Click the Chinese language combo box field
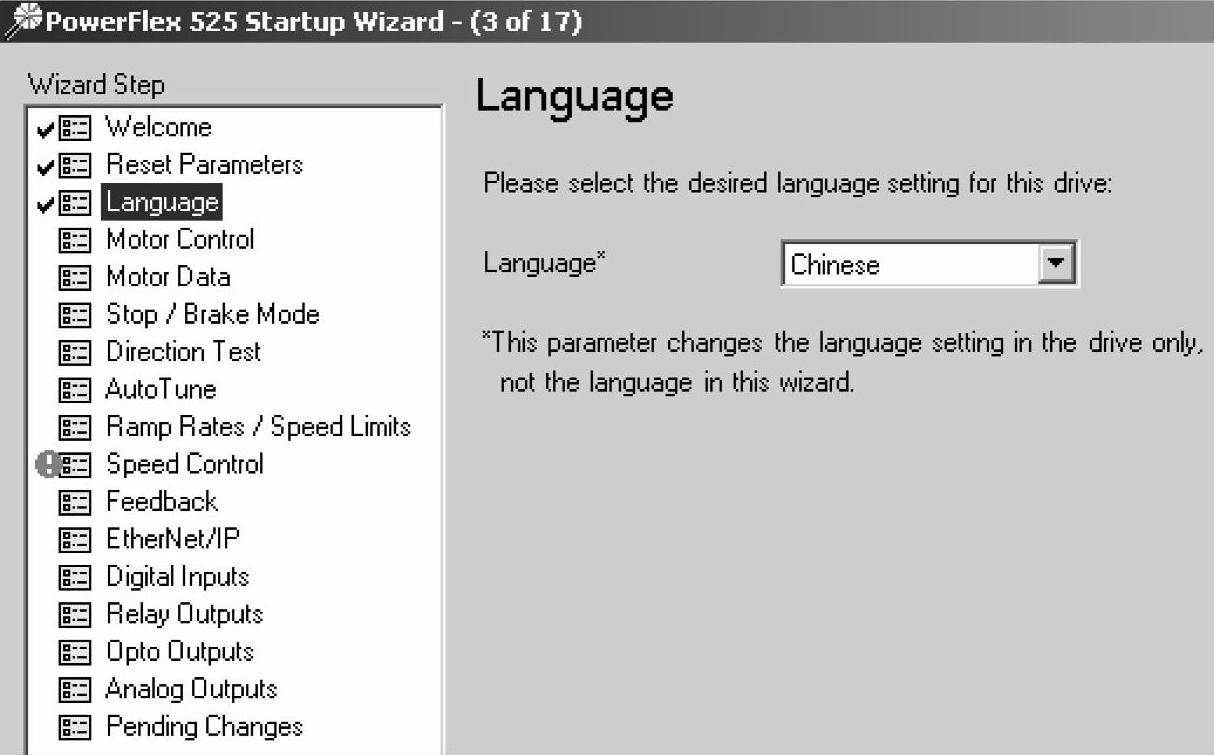Image resolution: width=1214 pixels, height=755 pixels. [x=929, y=264]
